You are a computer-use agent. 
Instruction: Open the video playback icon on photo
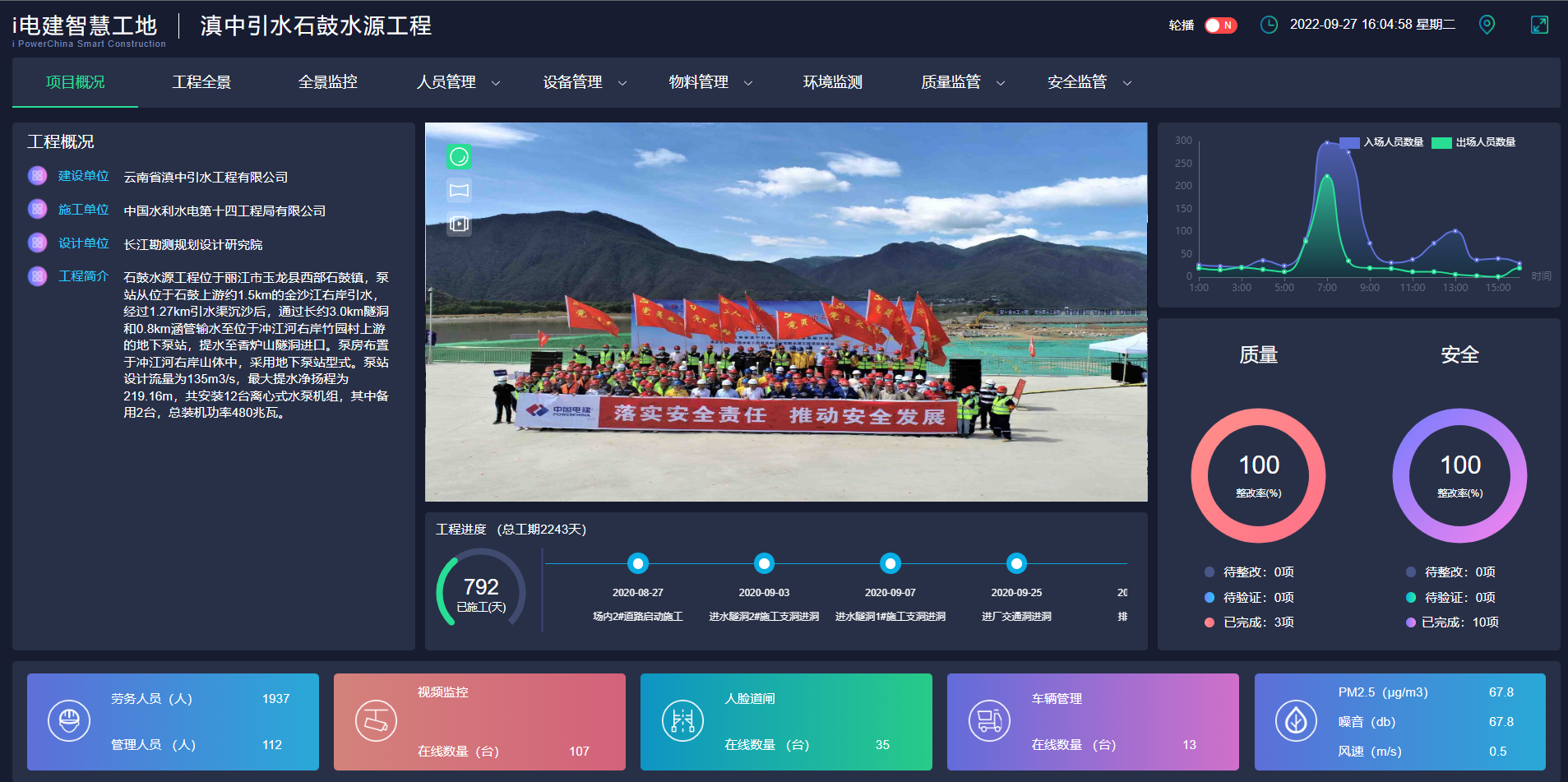tap(459, 224)
